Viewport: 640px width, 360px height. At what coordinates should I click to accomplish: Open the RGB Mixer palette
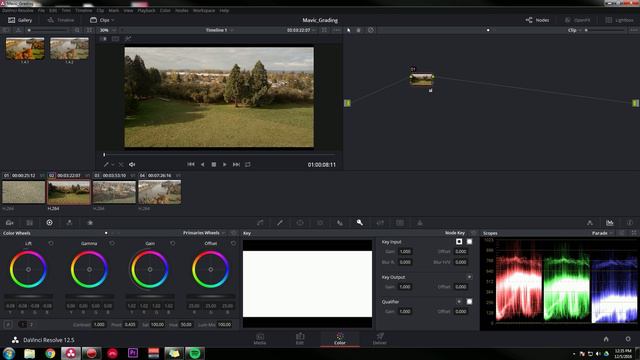pos(69,223)
